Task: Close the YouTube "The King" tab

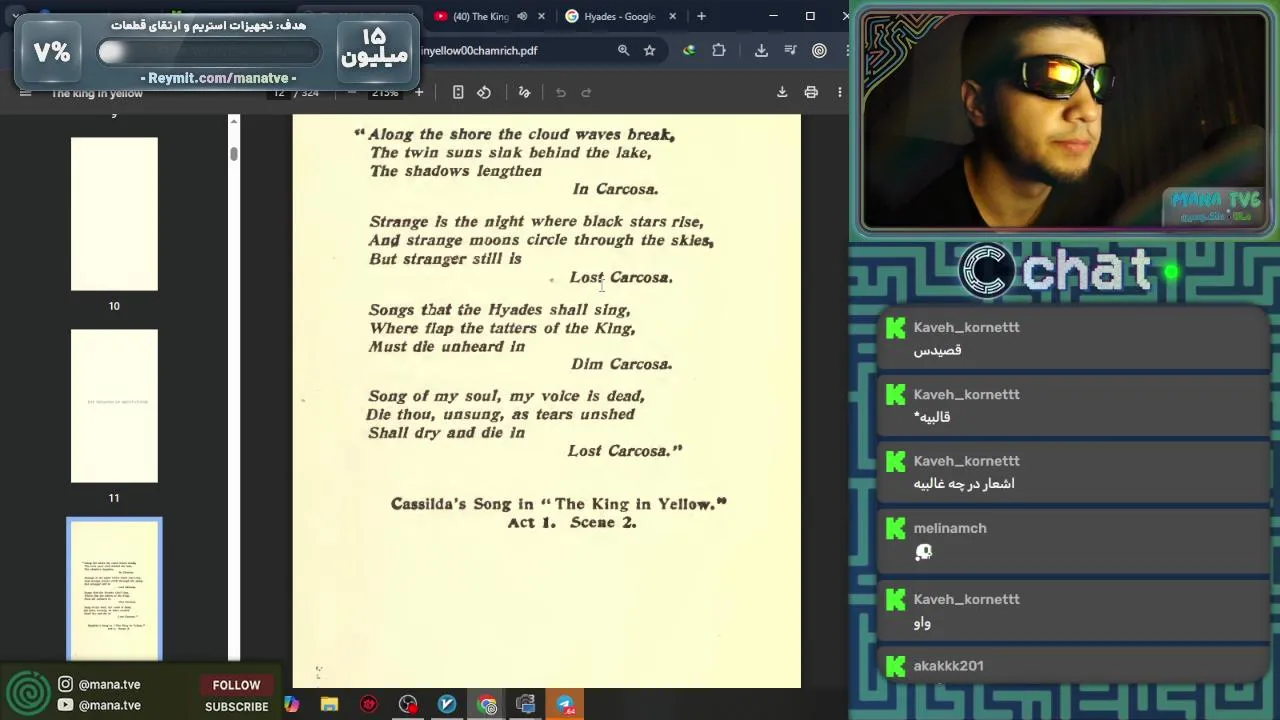Action: click(542, 16)
